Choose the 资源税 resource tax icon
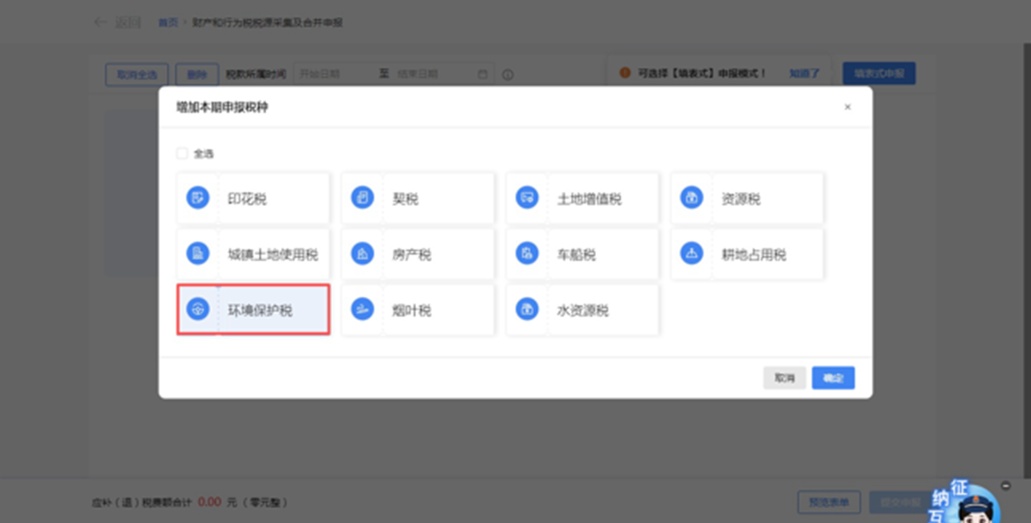Screen dimensions: 1031x523 click(691, 198)
